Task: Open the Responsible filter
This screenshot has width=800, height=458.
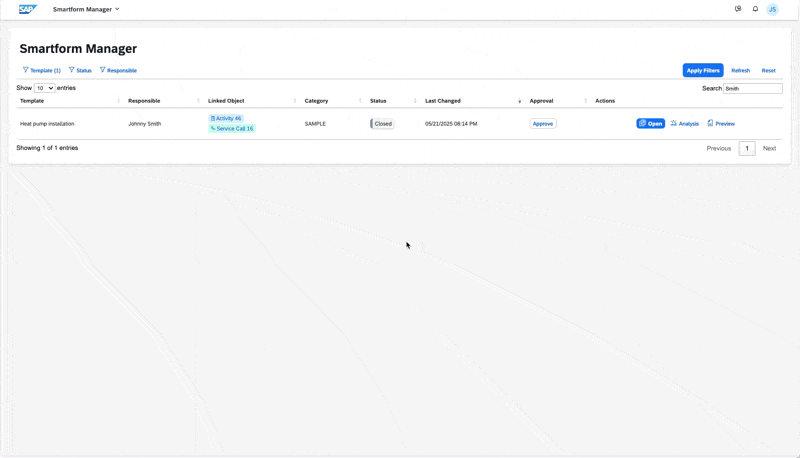Action: pos(118,70)
